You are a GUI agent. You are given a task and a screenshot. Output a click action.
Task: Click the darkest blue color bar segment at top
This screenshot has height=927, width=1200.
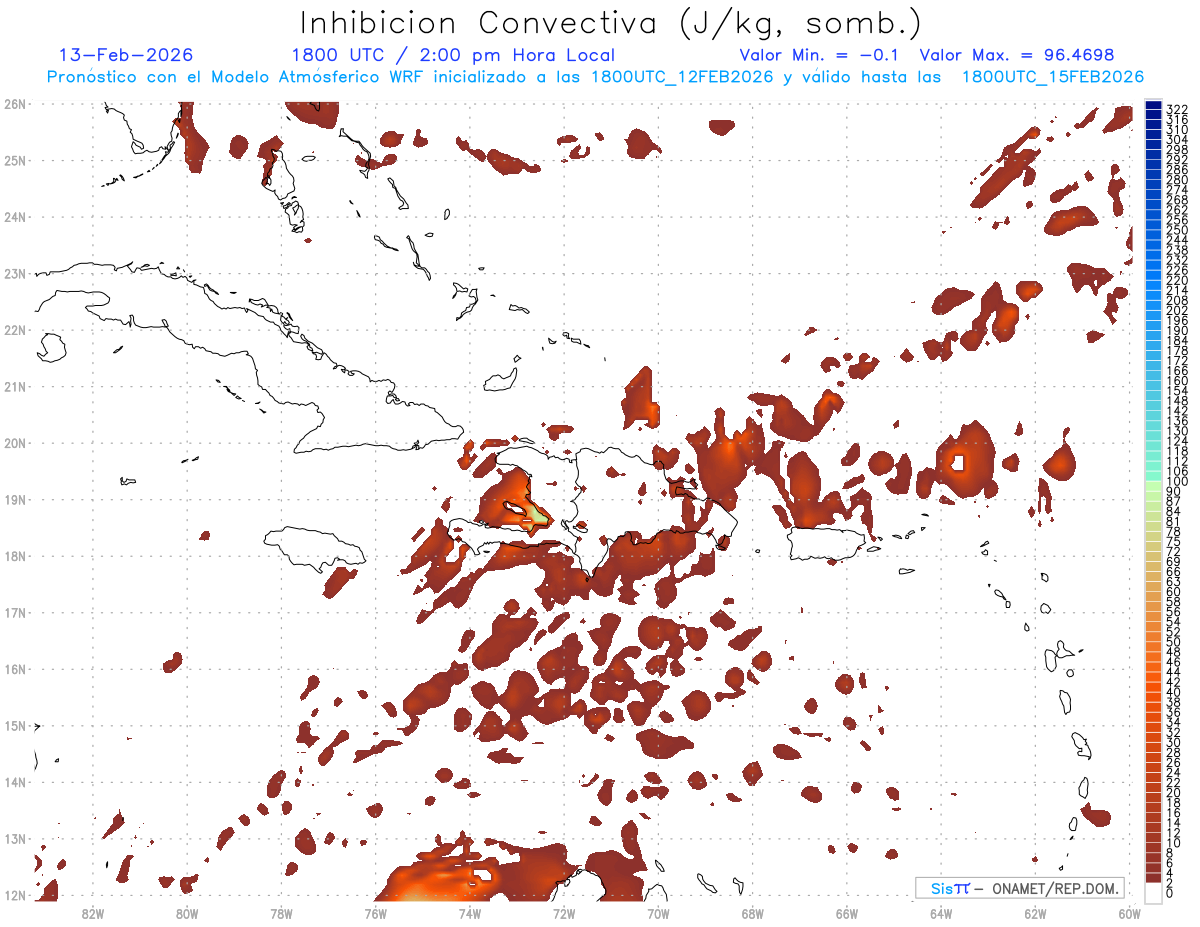point(1153,106)
